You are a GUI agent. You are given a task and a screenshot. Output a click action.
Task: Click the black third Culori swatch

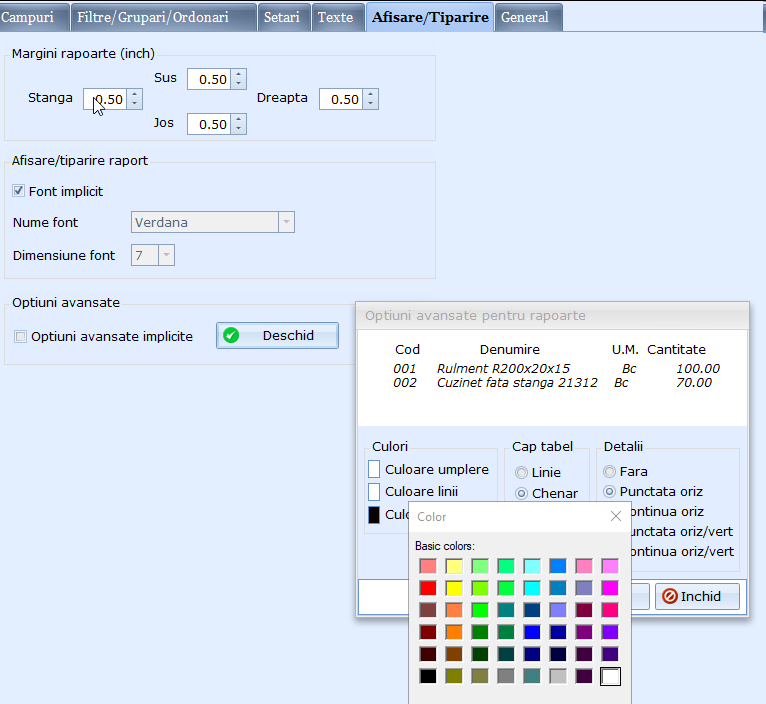tap(374, 515)
